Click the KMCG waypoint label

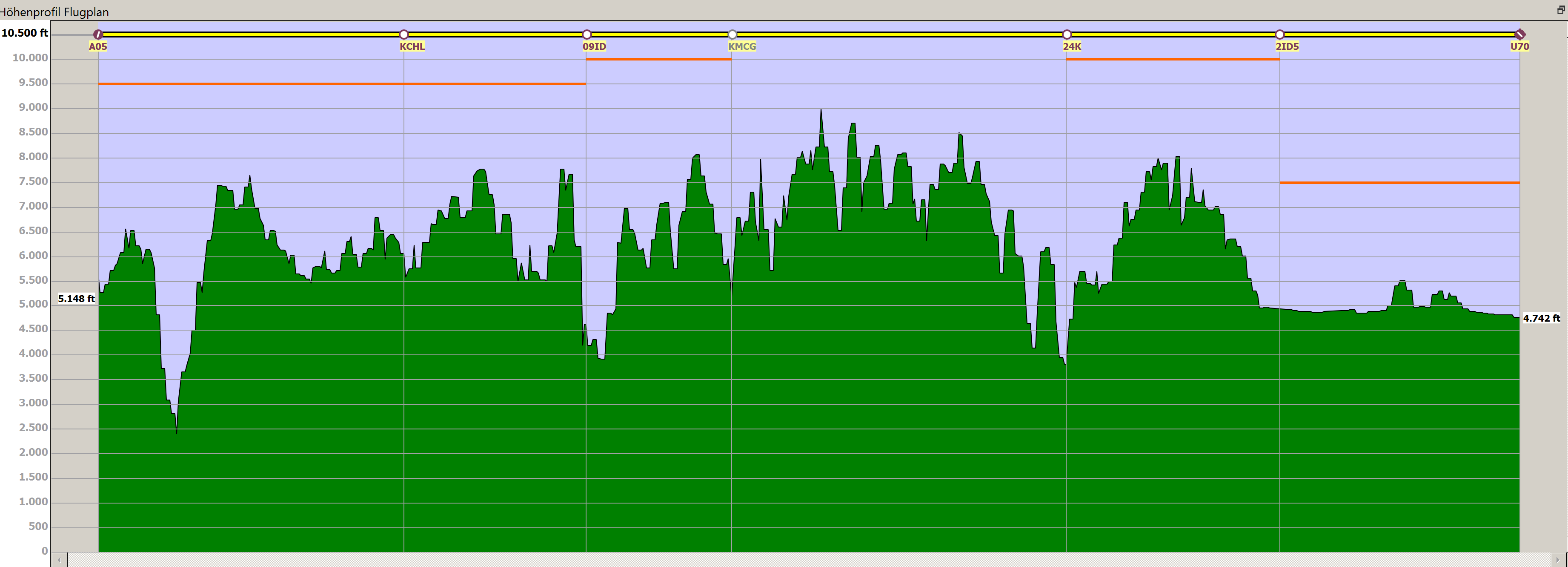pos(742,46)
